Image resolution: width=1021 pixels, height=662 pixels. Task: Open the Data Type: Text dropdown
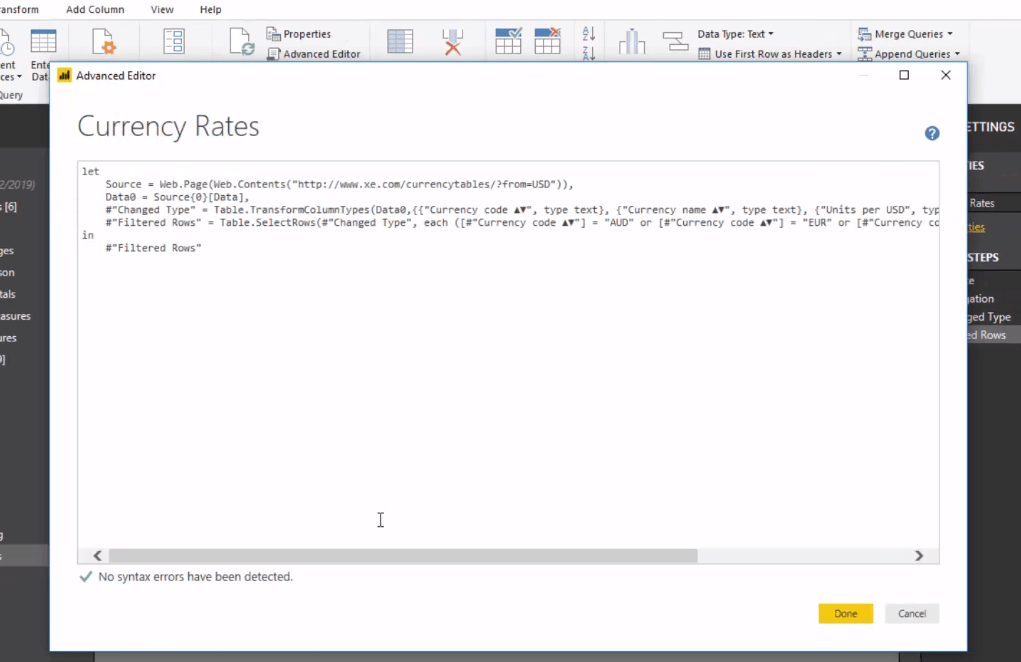(735, 34)
